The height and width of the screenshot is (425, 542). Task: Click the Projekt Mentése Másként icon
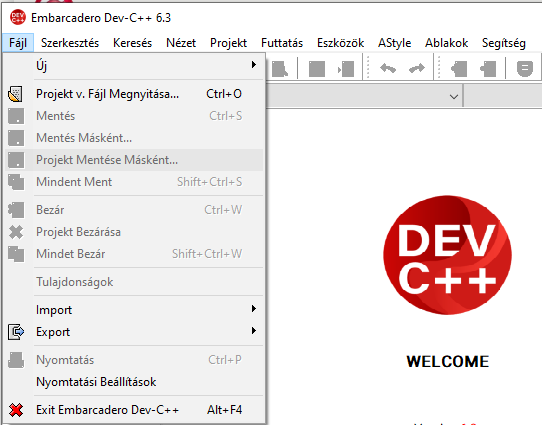point(16,160)
